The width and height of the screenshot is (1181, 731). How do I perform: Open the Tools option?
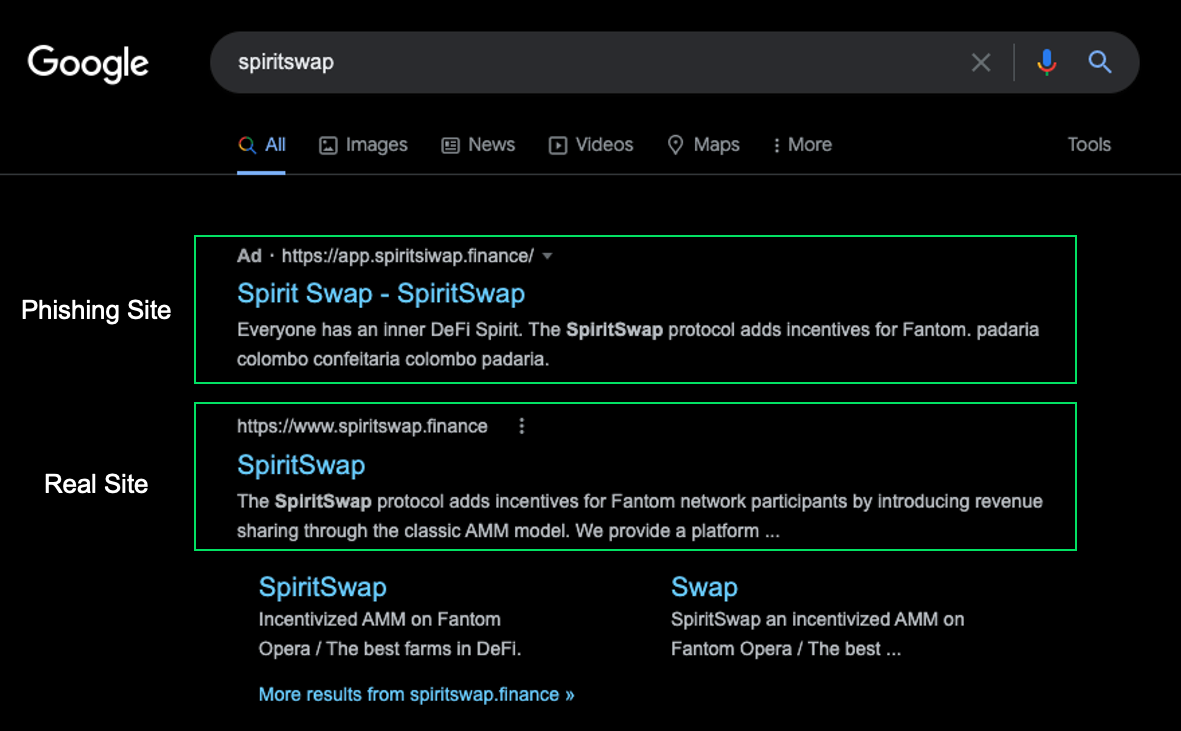coord(1089,145)
